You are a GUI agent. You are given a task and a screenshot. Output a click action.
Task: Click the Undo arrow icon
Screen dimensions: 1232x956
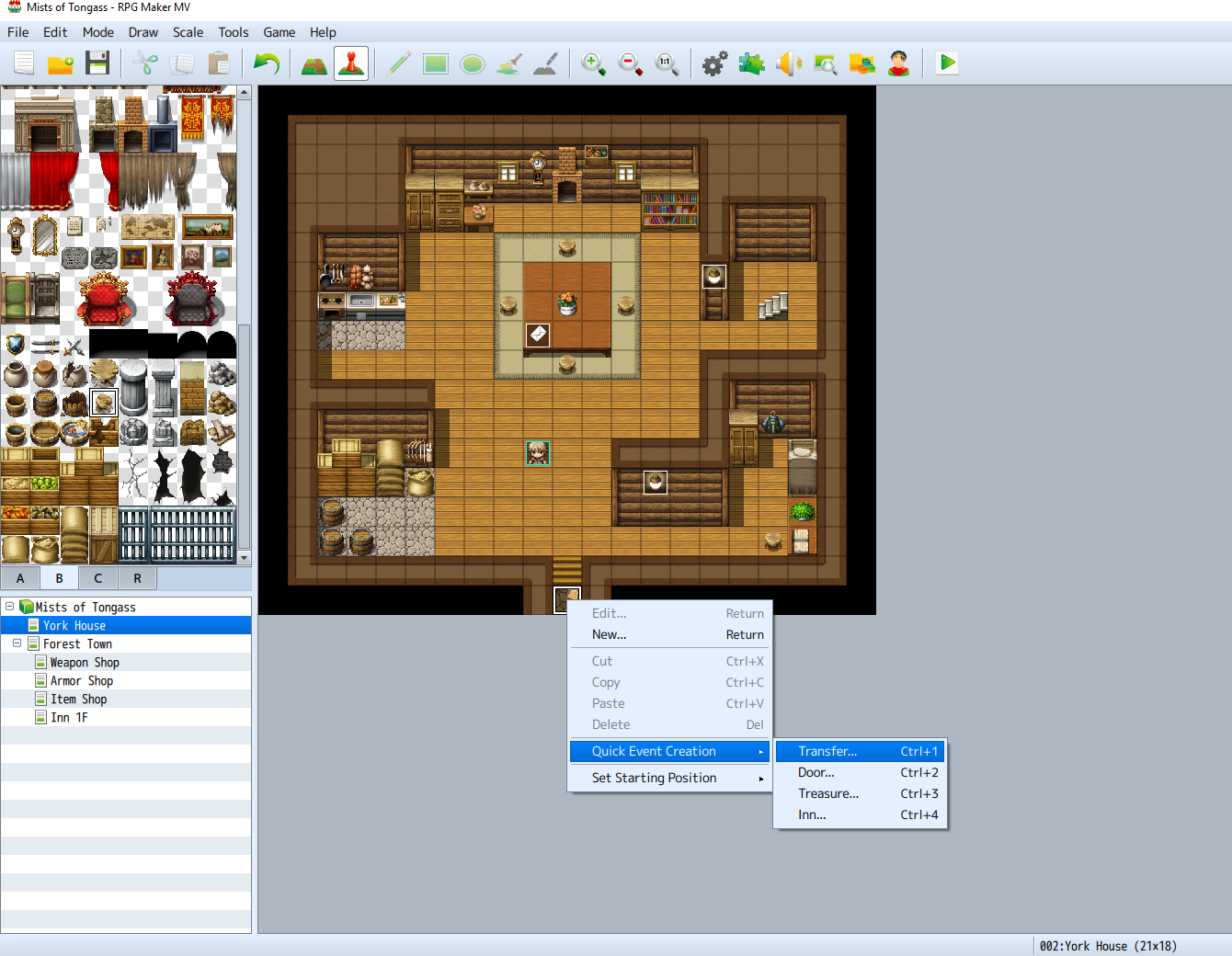tap(267, 63)
